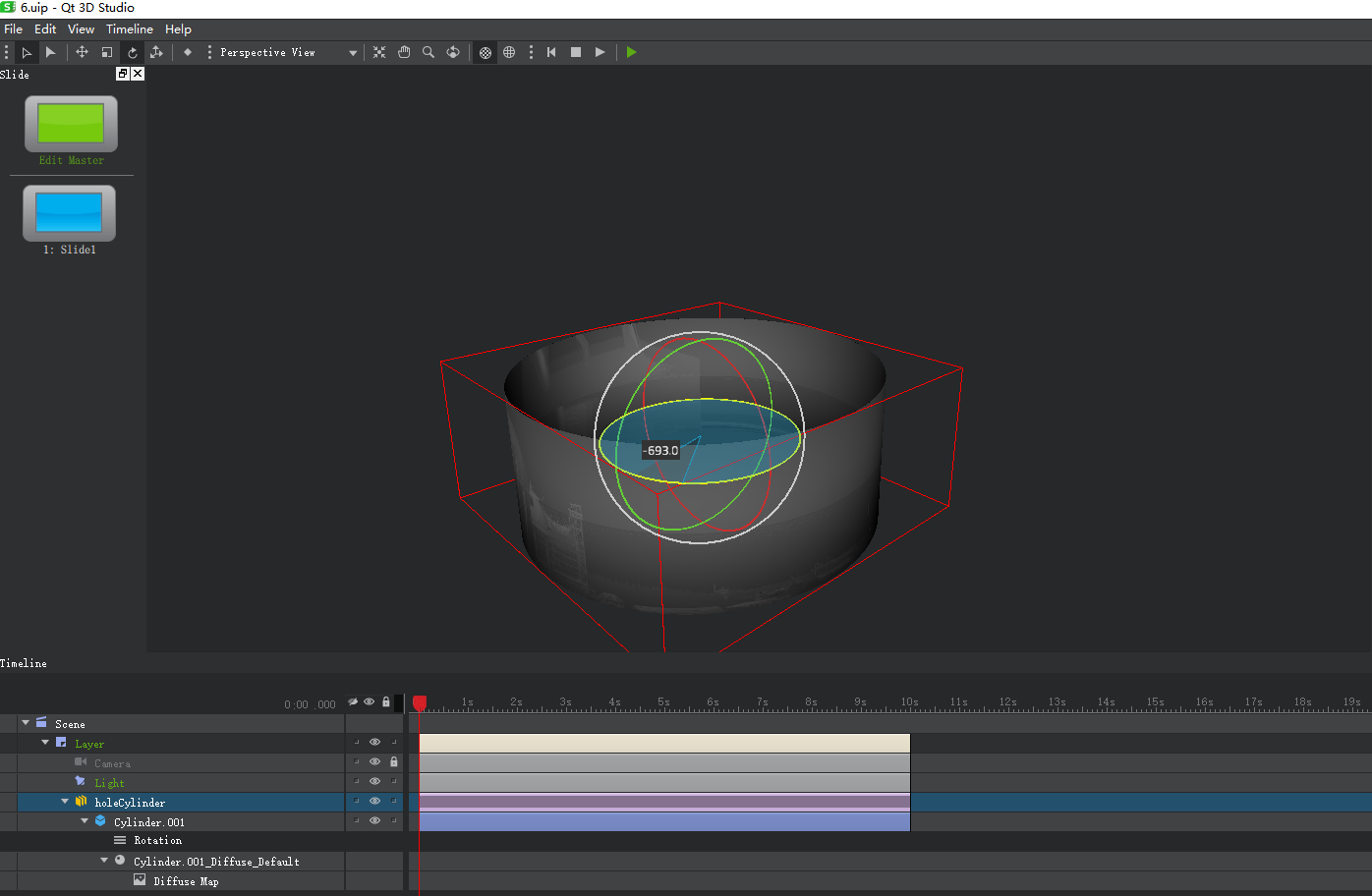Click the Edit Master slide button
This screenshot has width=1372, height=896.
click(x=71, y=125)
